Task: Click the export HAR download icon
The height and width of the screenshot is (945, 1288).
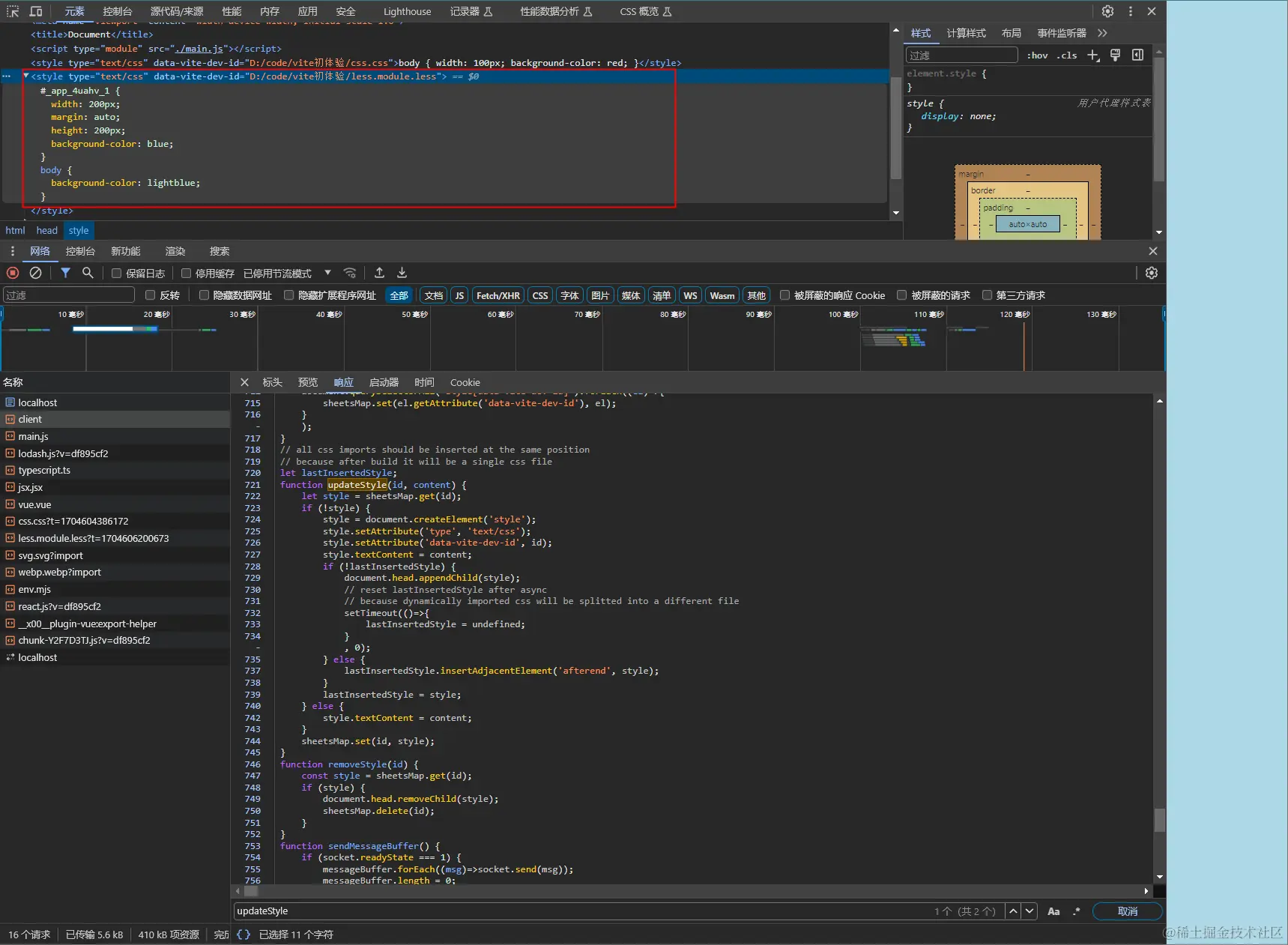Action: tap(402, 273)
